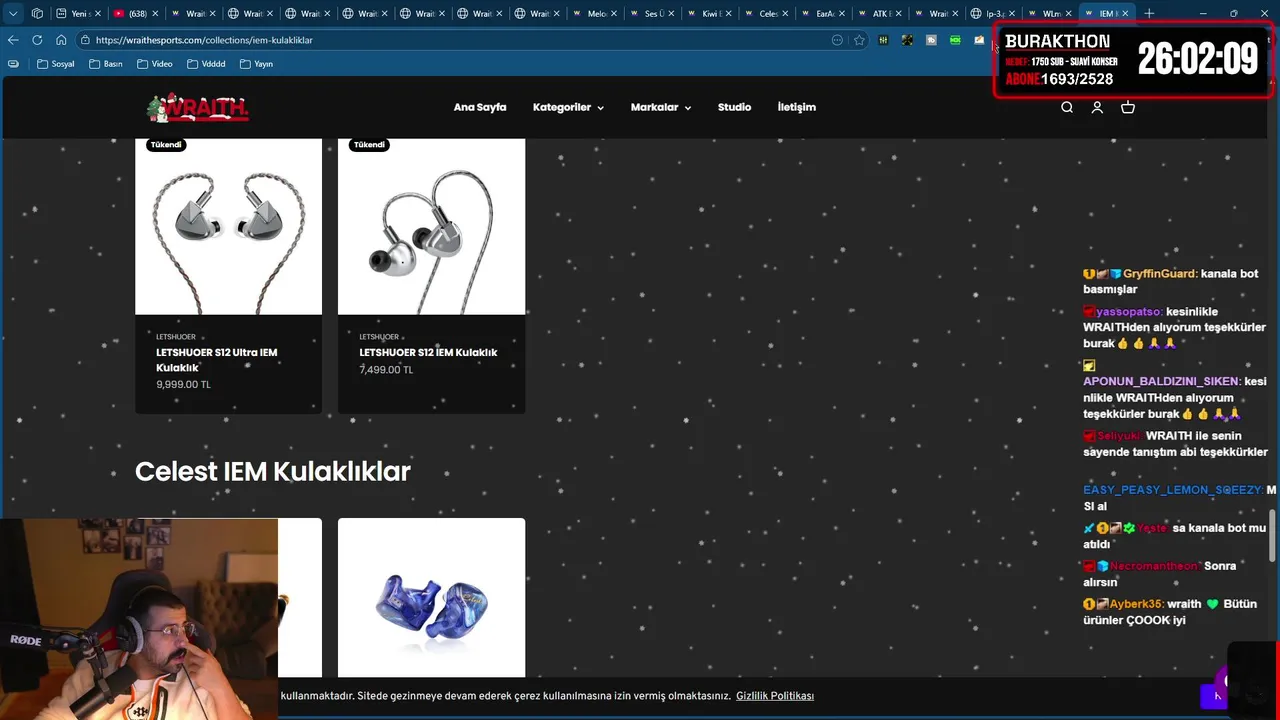This screenshot has height=720, width=1280.
Task: Select the yassopatso chat username
Action: click(x=1129, y=312)
